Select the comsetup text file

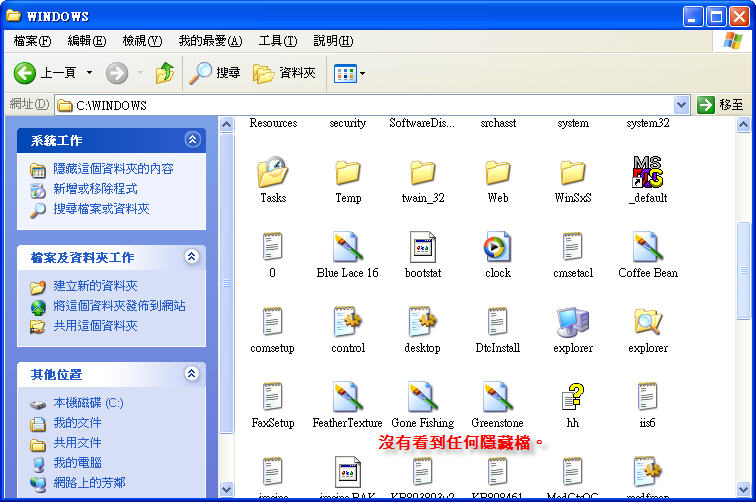click(272, 330)
